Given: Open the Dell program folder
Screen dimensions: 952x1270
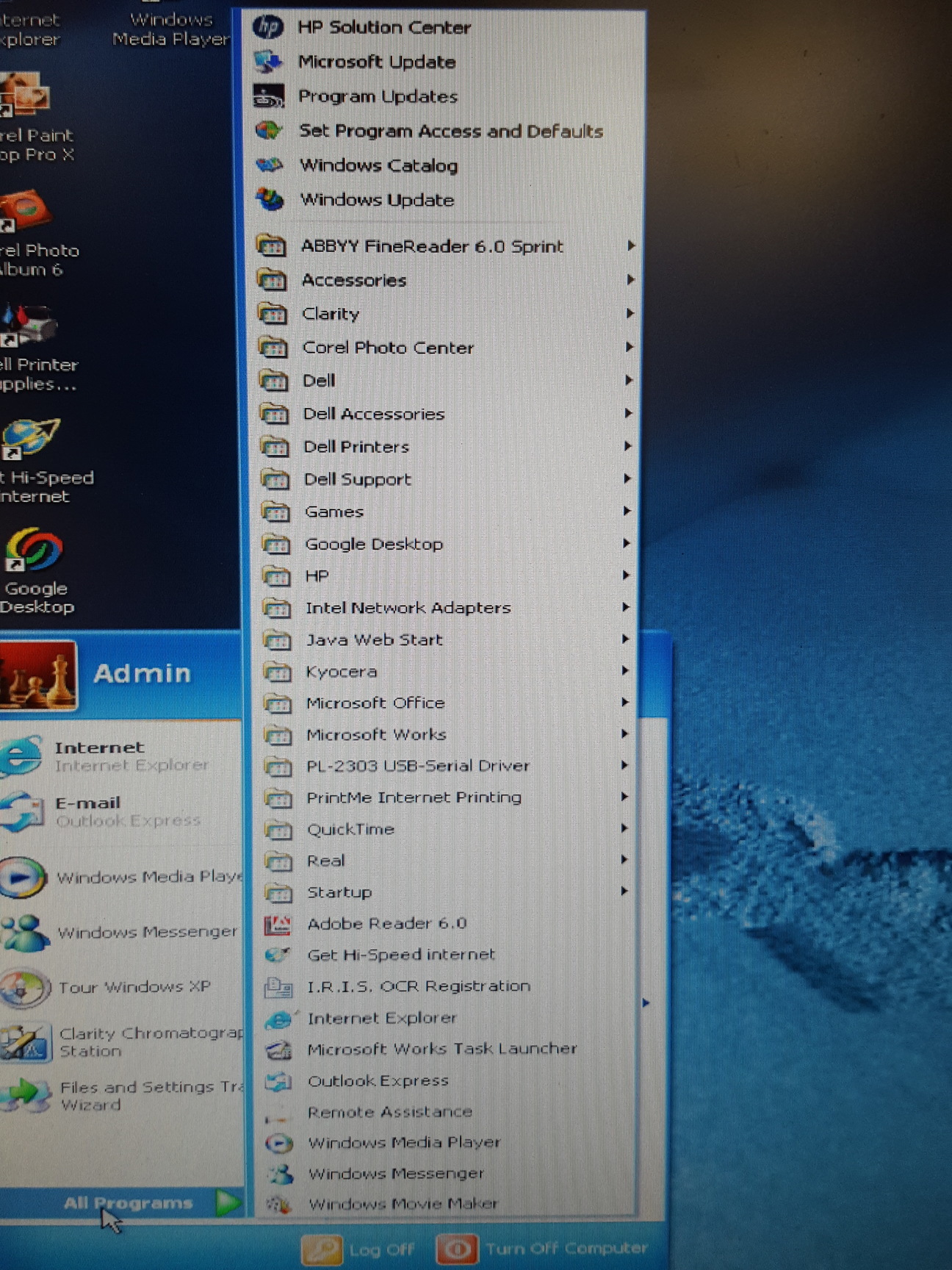Looking at the screenshot, I should pyautogui.click(x=447, y=381).
